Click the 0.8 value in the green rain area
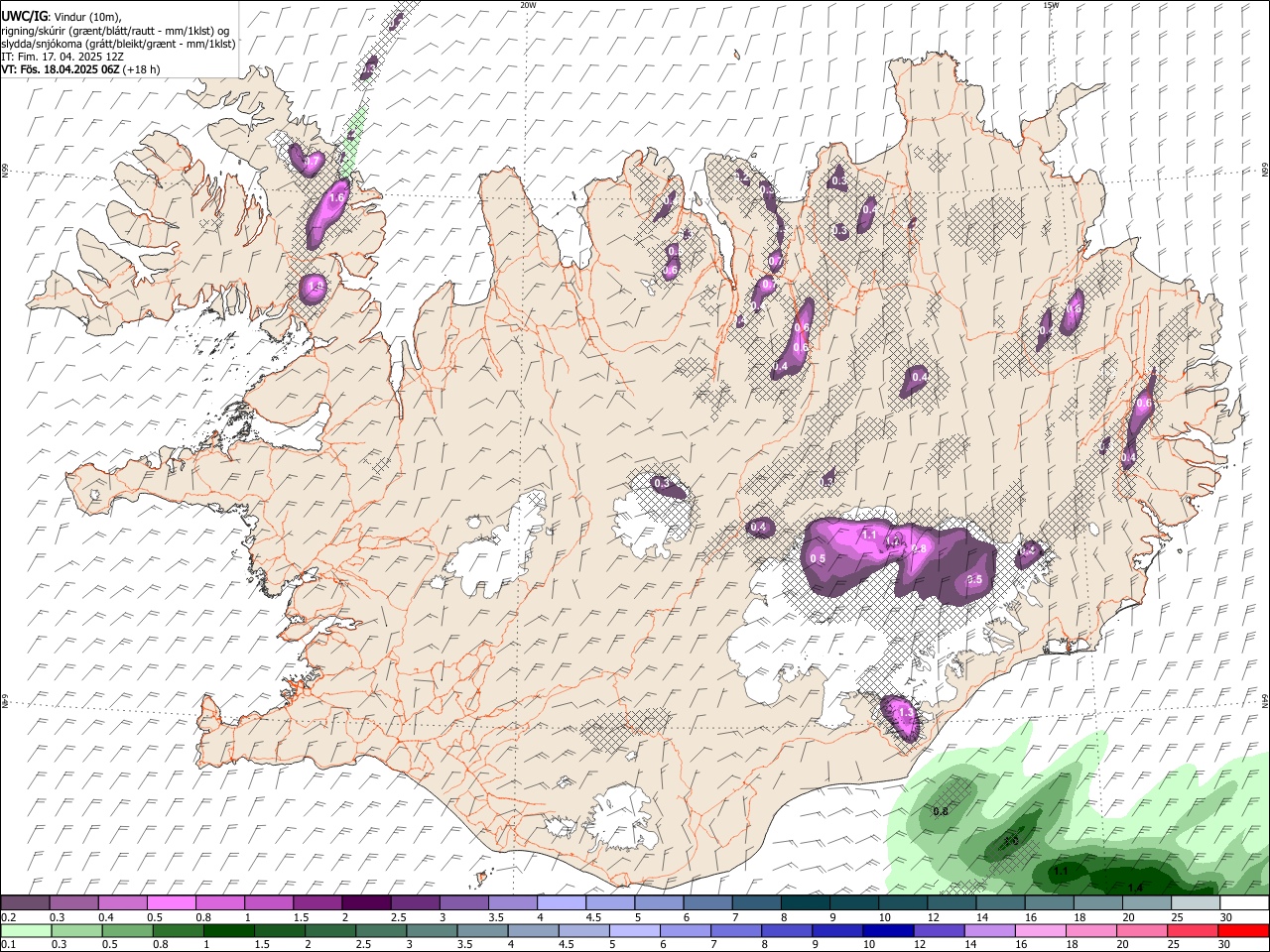 (942, 811)
